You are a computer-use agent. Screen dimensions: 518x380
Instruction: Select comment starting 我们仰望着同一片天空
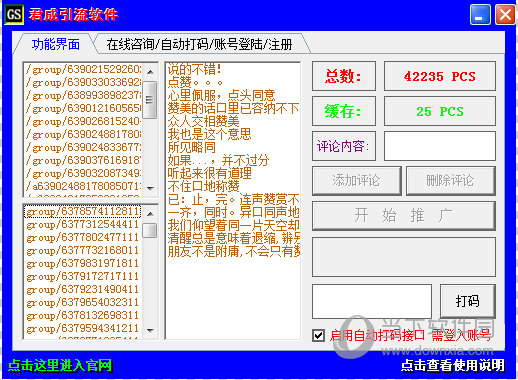tap(233, 225)
